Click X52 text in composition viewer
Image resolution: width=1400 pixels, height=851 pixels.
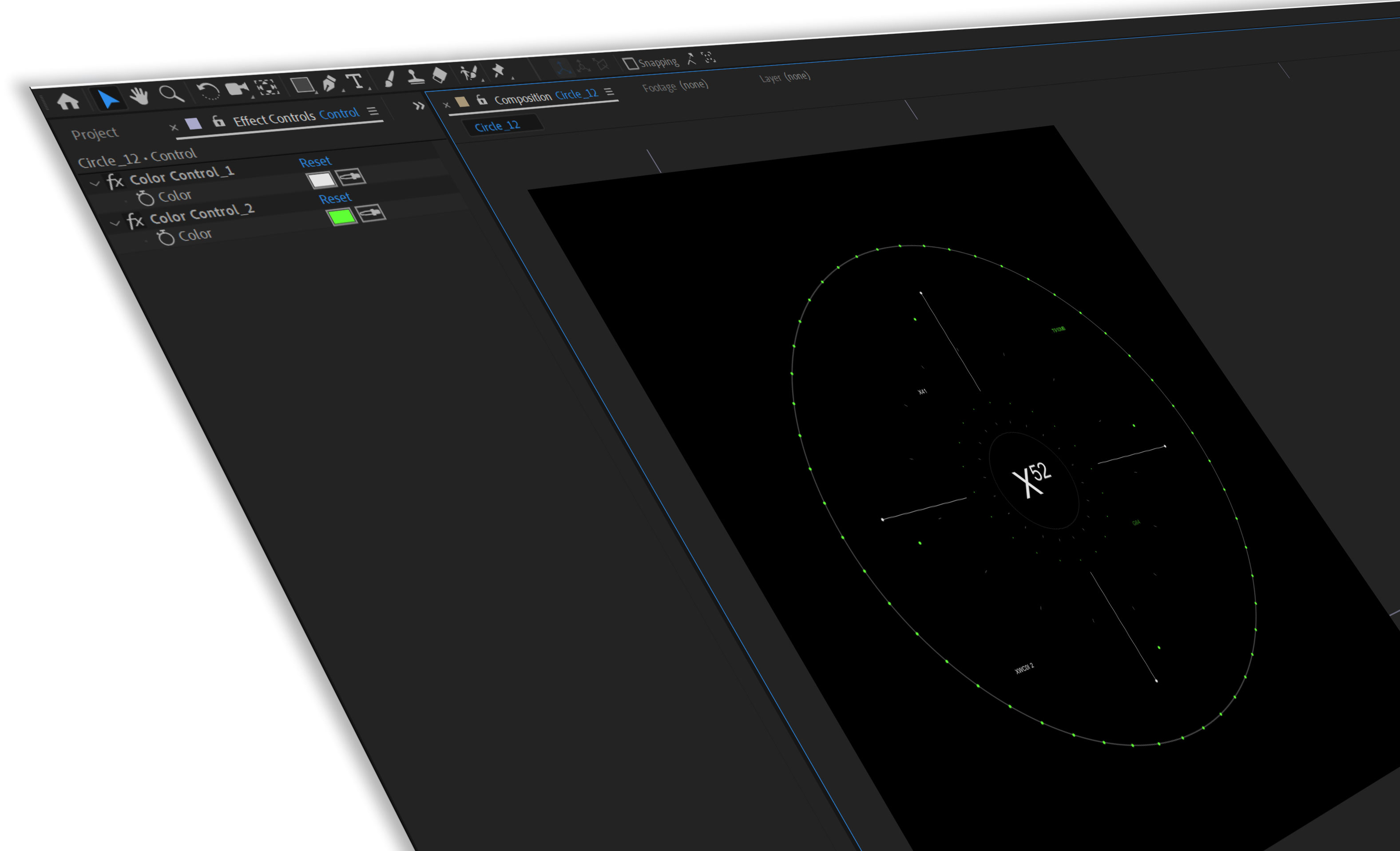(1031, 480)
